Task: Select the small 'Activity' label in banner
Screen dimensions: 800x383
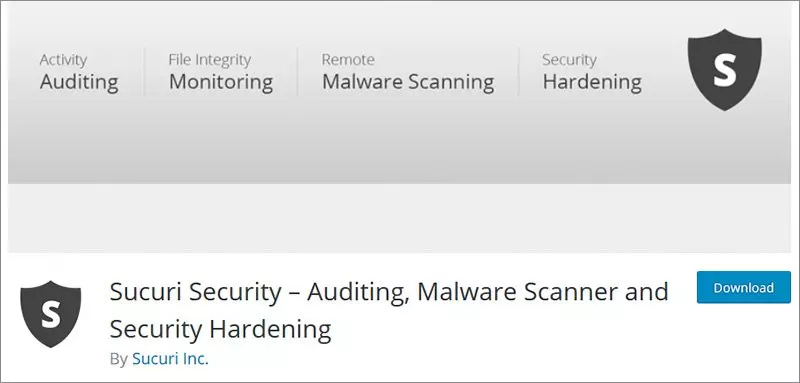Action: coord(63,60)
